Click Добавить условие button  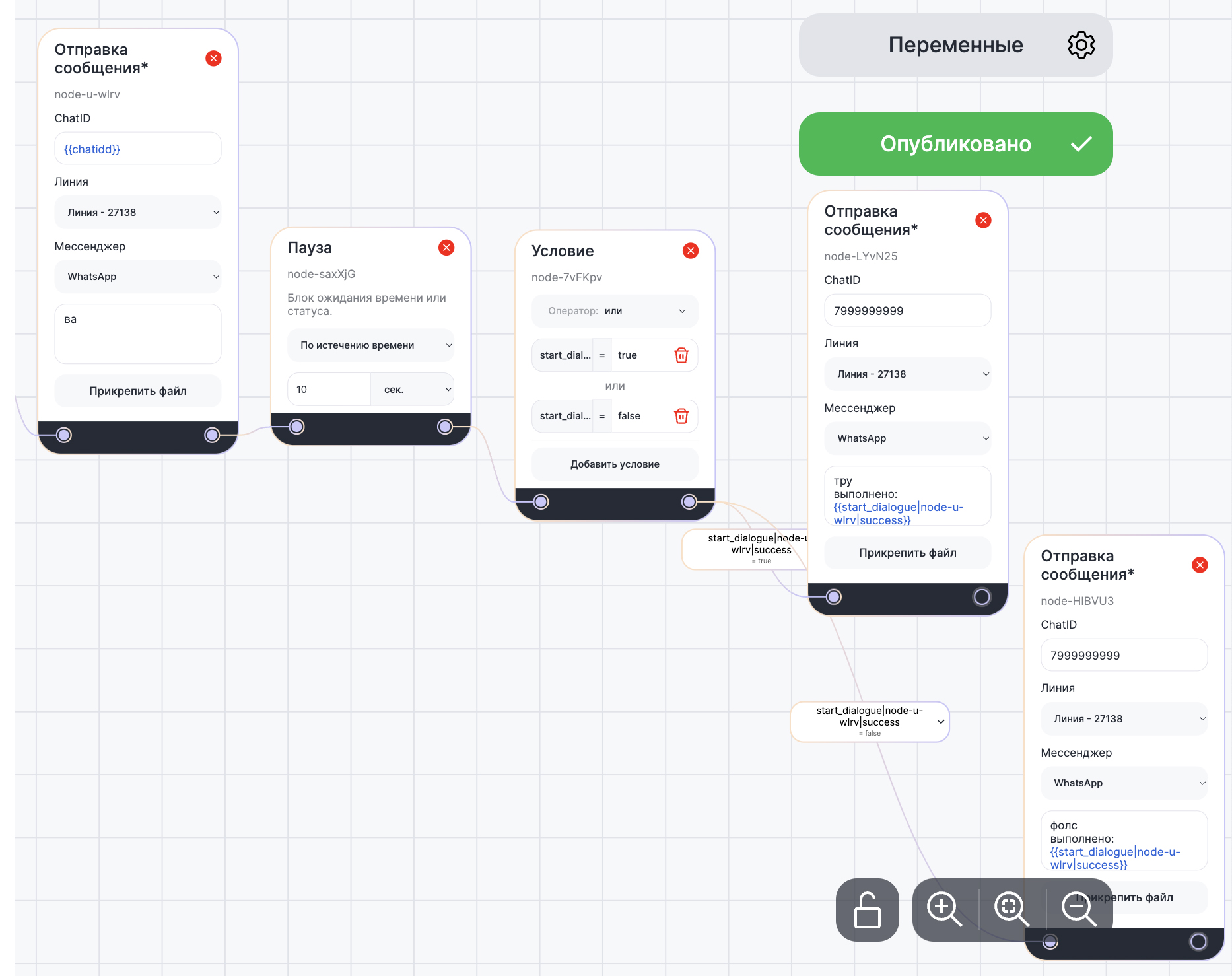tap(615, 464)
